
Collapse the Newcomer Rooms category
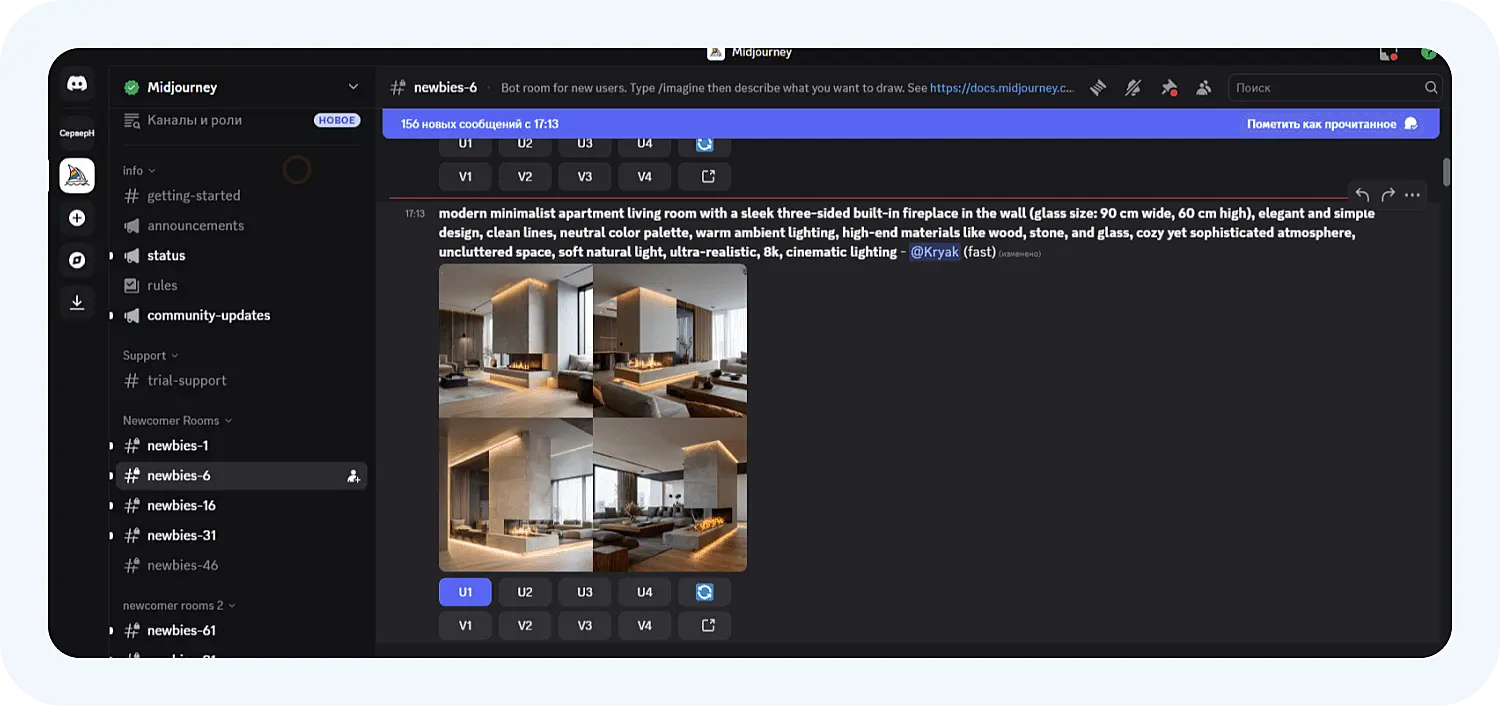(177, 421)
